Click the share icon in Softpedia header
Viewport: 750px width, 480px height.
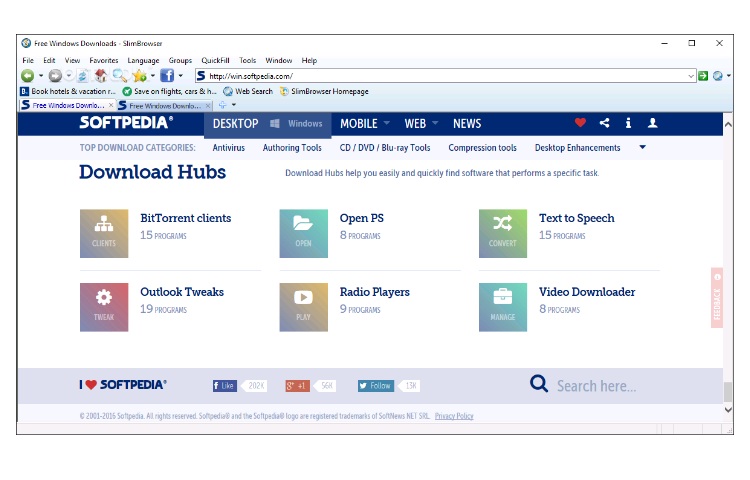click(x=605, y=123)
